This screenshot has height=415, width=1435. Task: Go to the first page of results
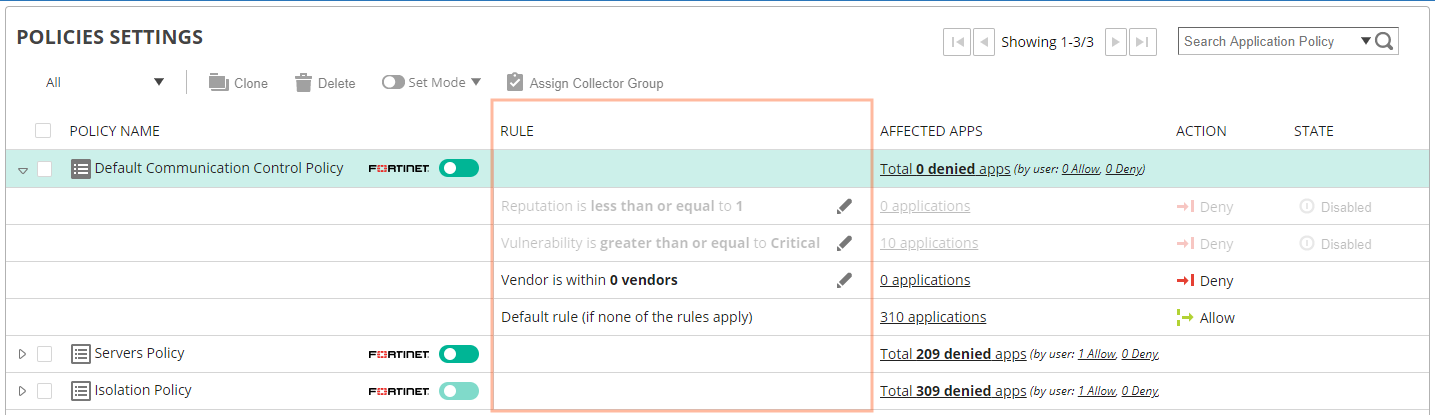point(957,42)
